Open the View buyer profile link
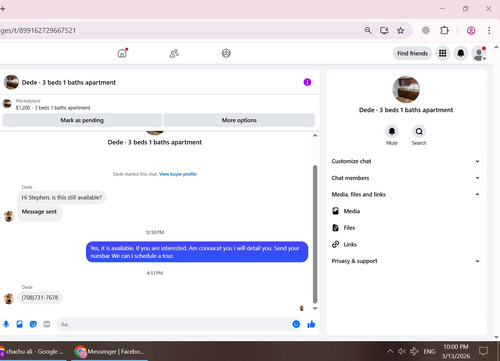The height and width of the screenshot is (361, 500). [178, 174]
